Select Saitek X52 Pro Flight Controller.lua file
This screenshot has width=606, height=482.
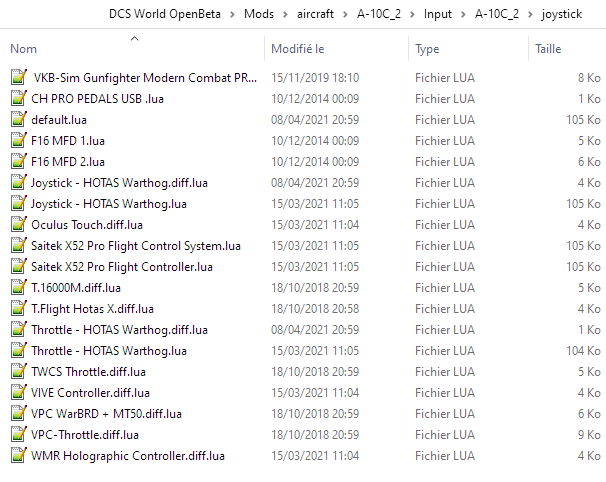click(122, 266)
